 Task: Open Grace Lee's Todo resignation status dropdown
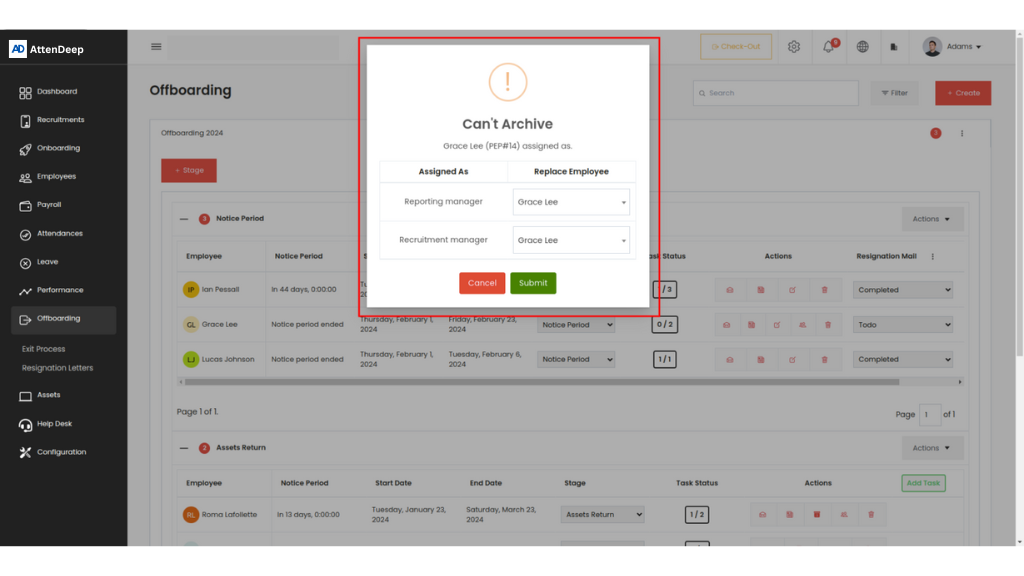[902, 325]
